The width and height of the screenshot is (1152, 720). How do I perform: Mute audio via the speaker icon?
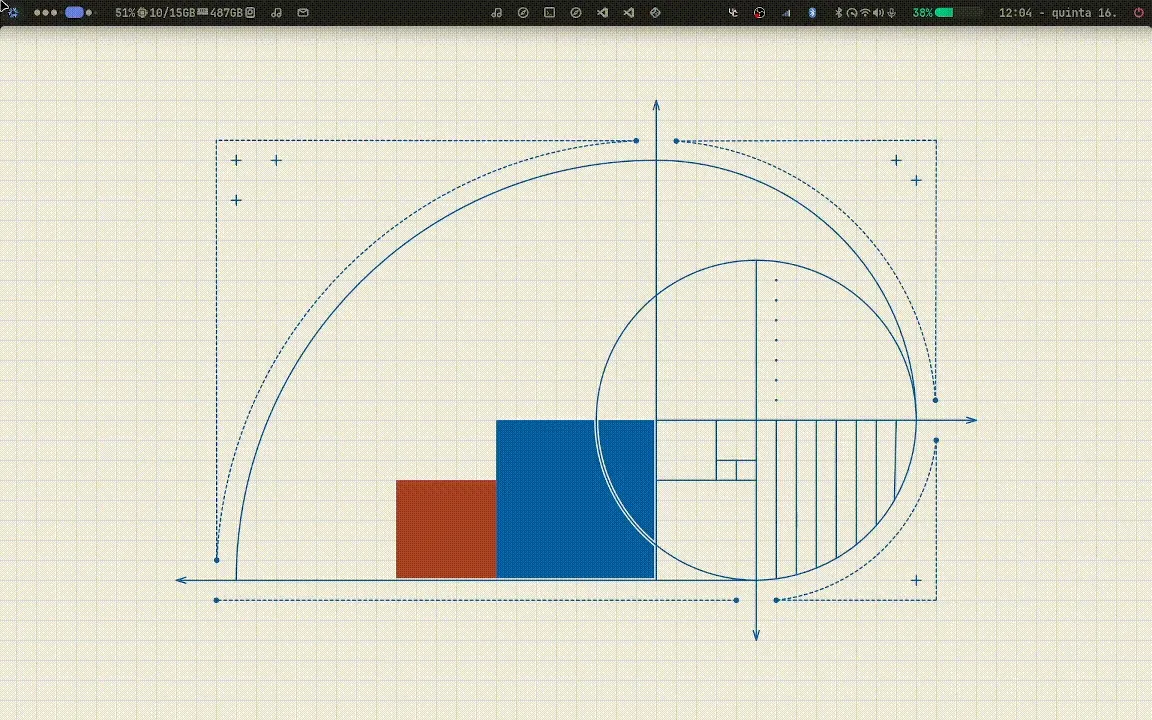(878, 12)
